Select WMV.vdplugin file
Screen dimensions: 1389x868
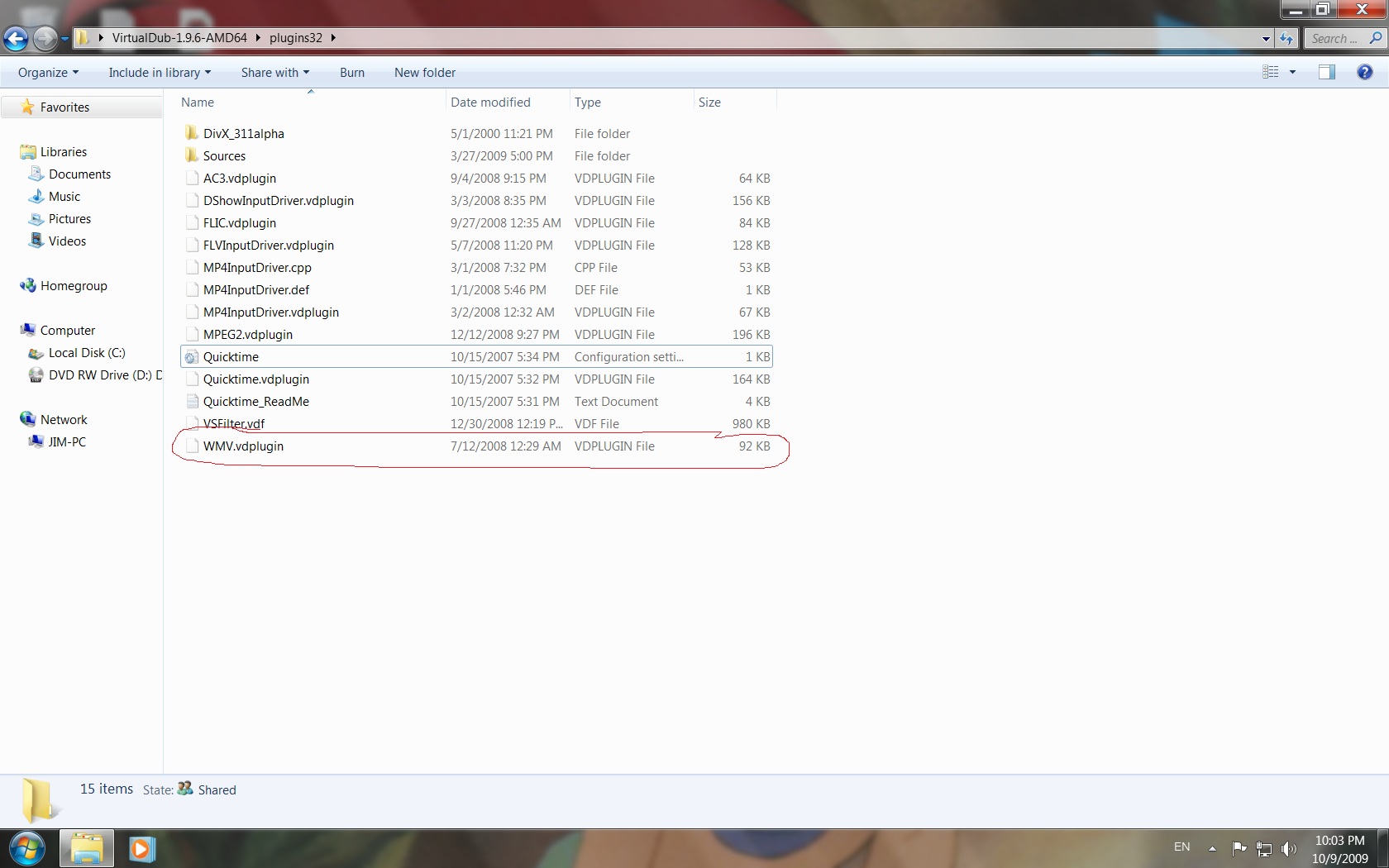476,446
